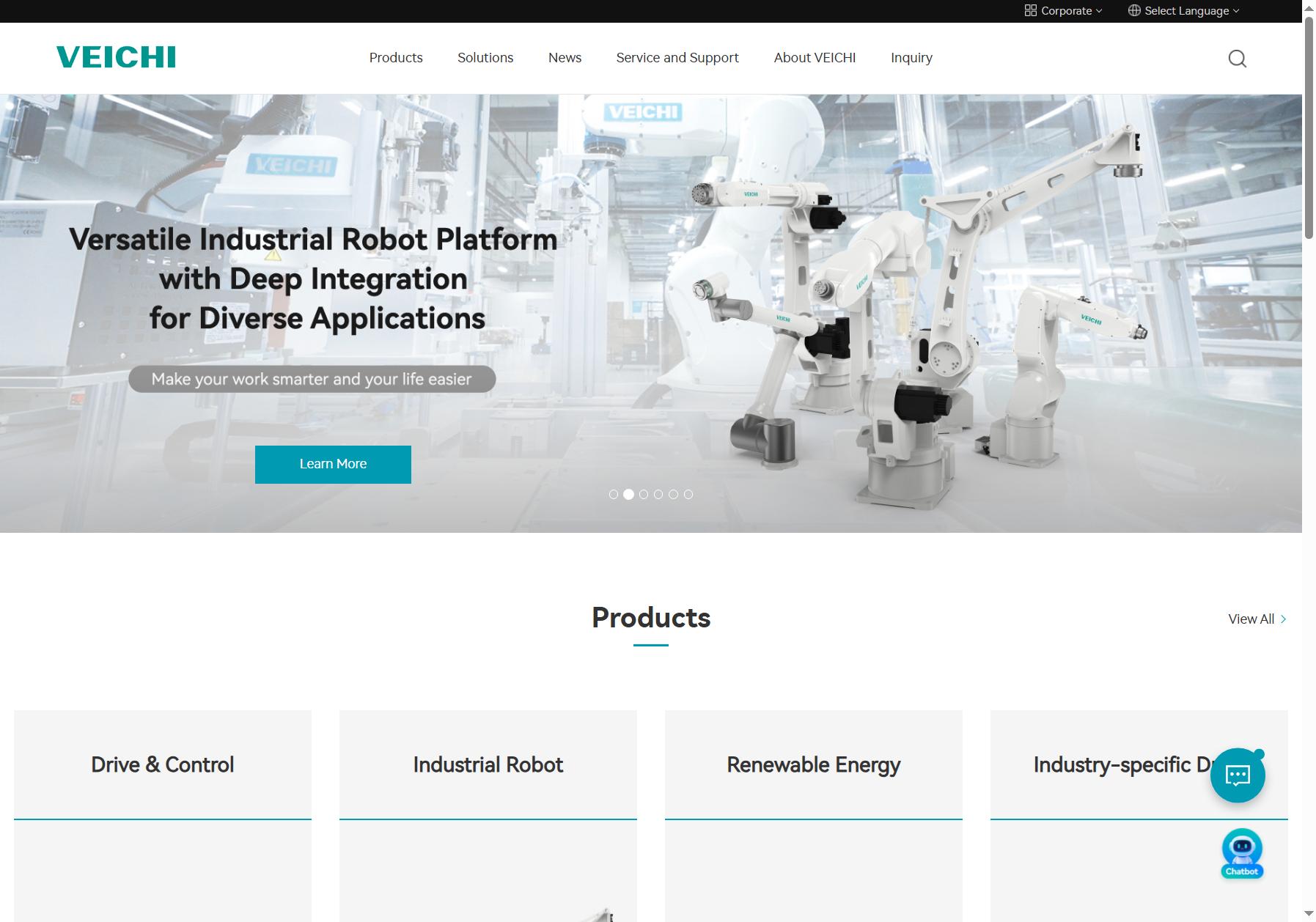1316x922 pixels.
Task: Open the Renewable Energy product card
Action: (814, 816)
